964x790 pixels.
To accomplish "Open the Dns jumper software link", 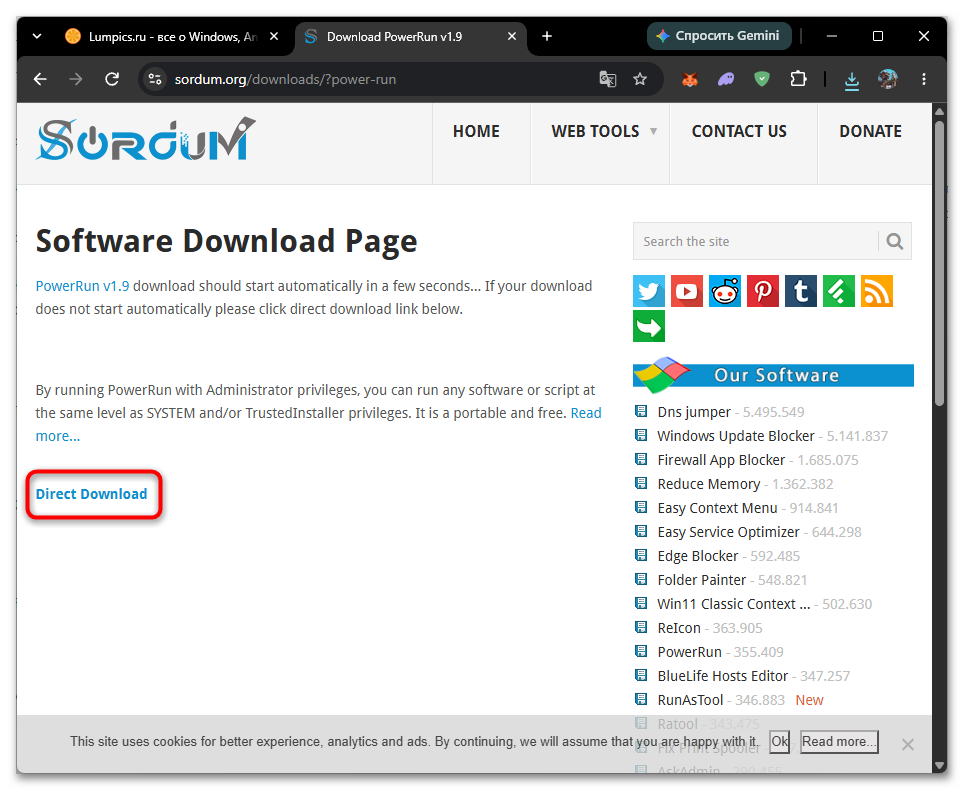I will [x=693, y=412].
